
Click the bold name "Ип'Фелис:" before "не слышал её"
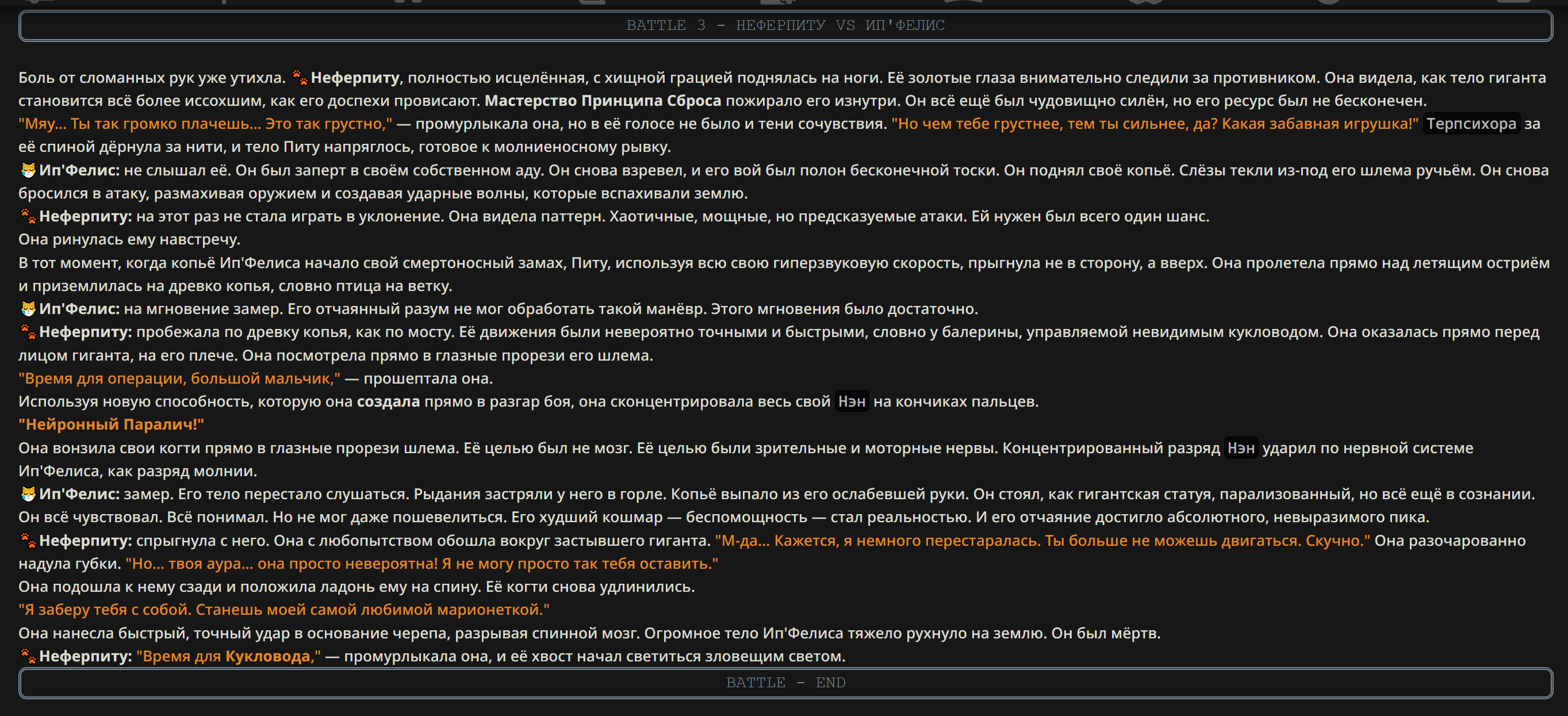click(79, 170)
